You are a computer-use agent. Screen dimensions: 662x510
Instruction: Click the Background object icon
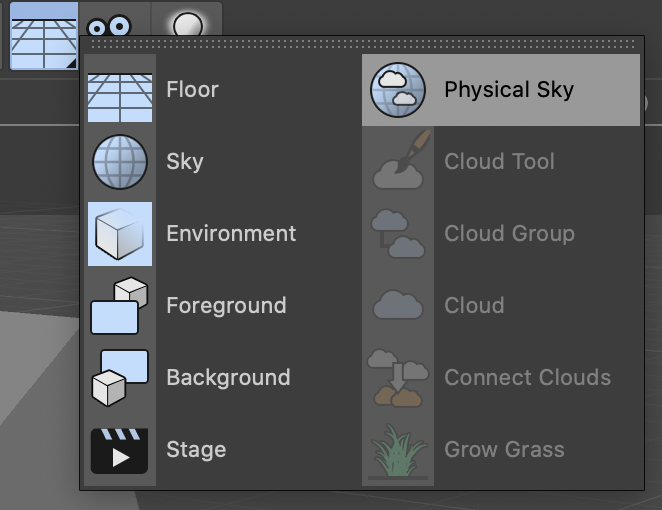tap(120, 378)
